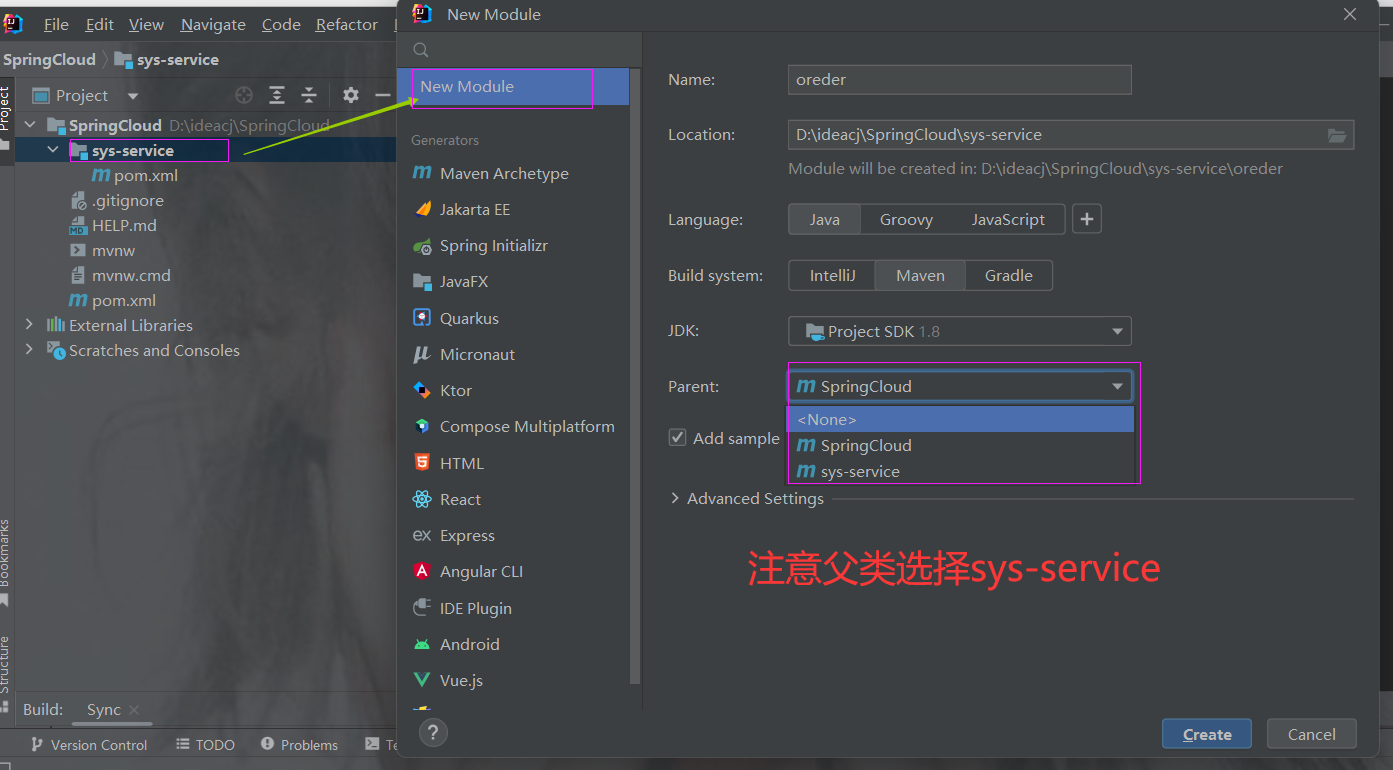Choose Maven build system
The height and width of the screenshot is (770, 1393).
[920, 275]
